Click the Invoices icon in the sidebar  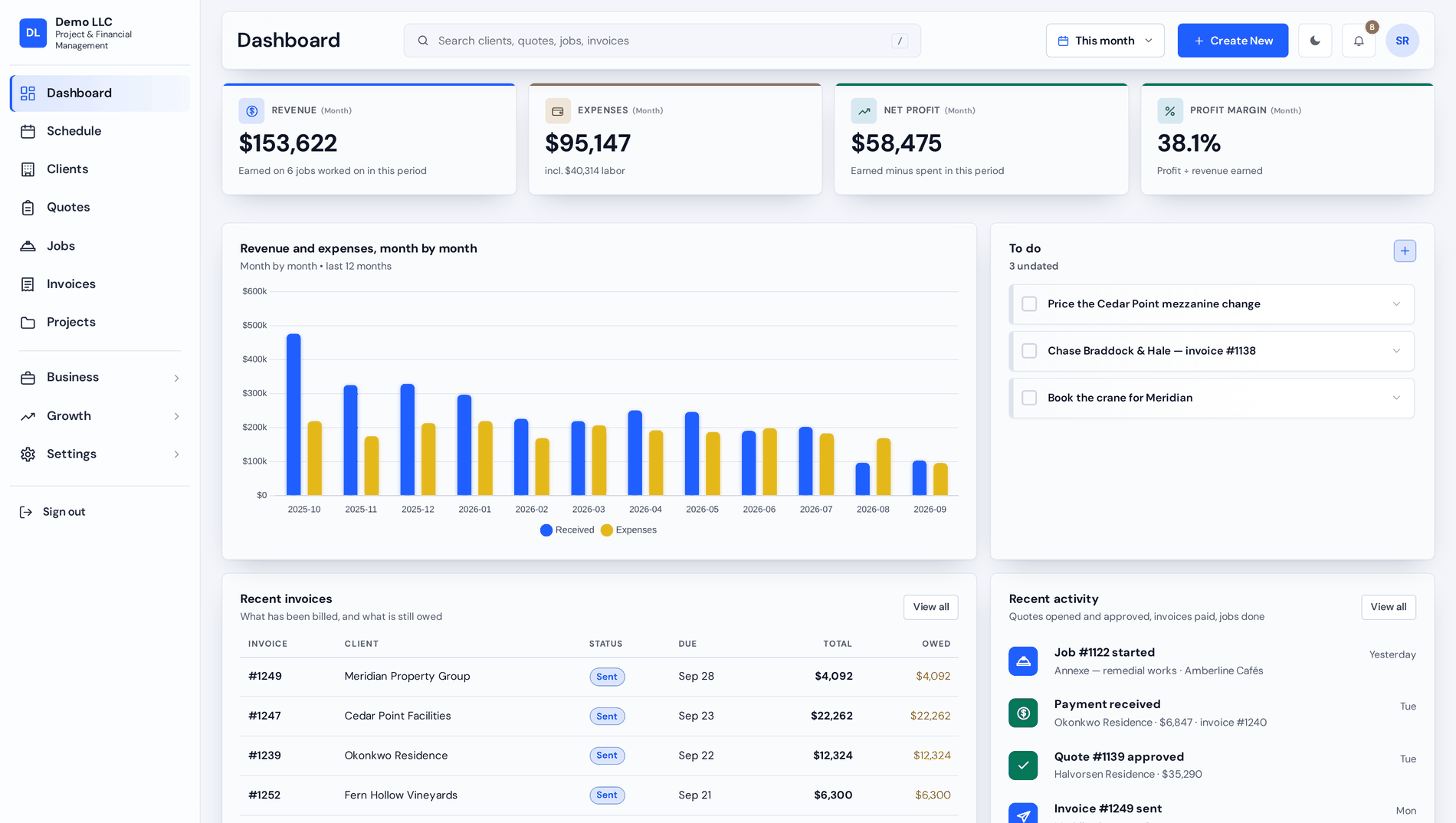[x=28, y=284]
